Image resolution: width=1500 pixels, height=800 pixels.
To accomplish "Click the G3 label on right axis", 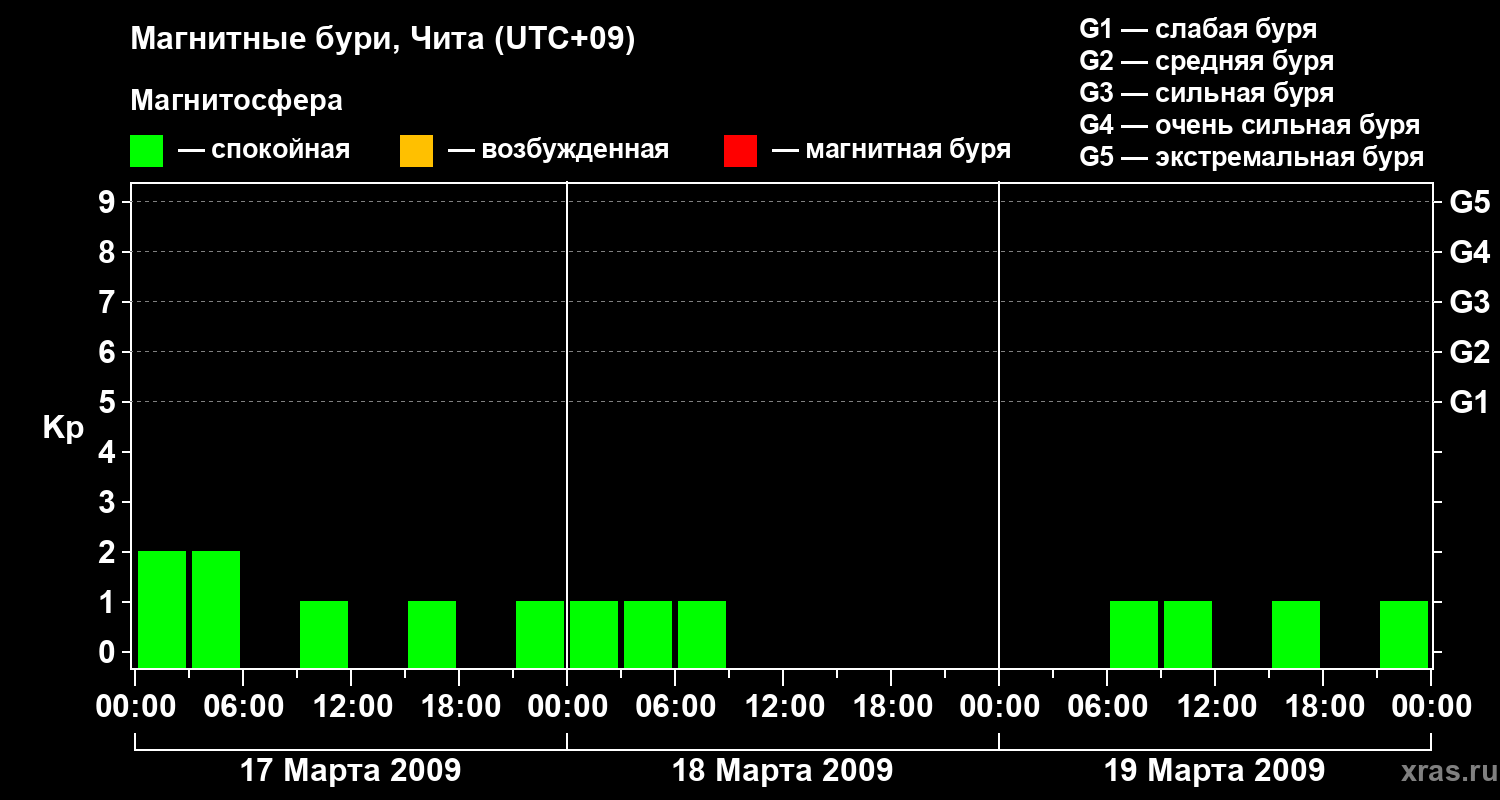I will click(x=1469, y=303).
